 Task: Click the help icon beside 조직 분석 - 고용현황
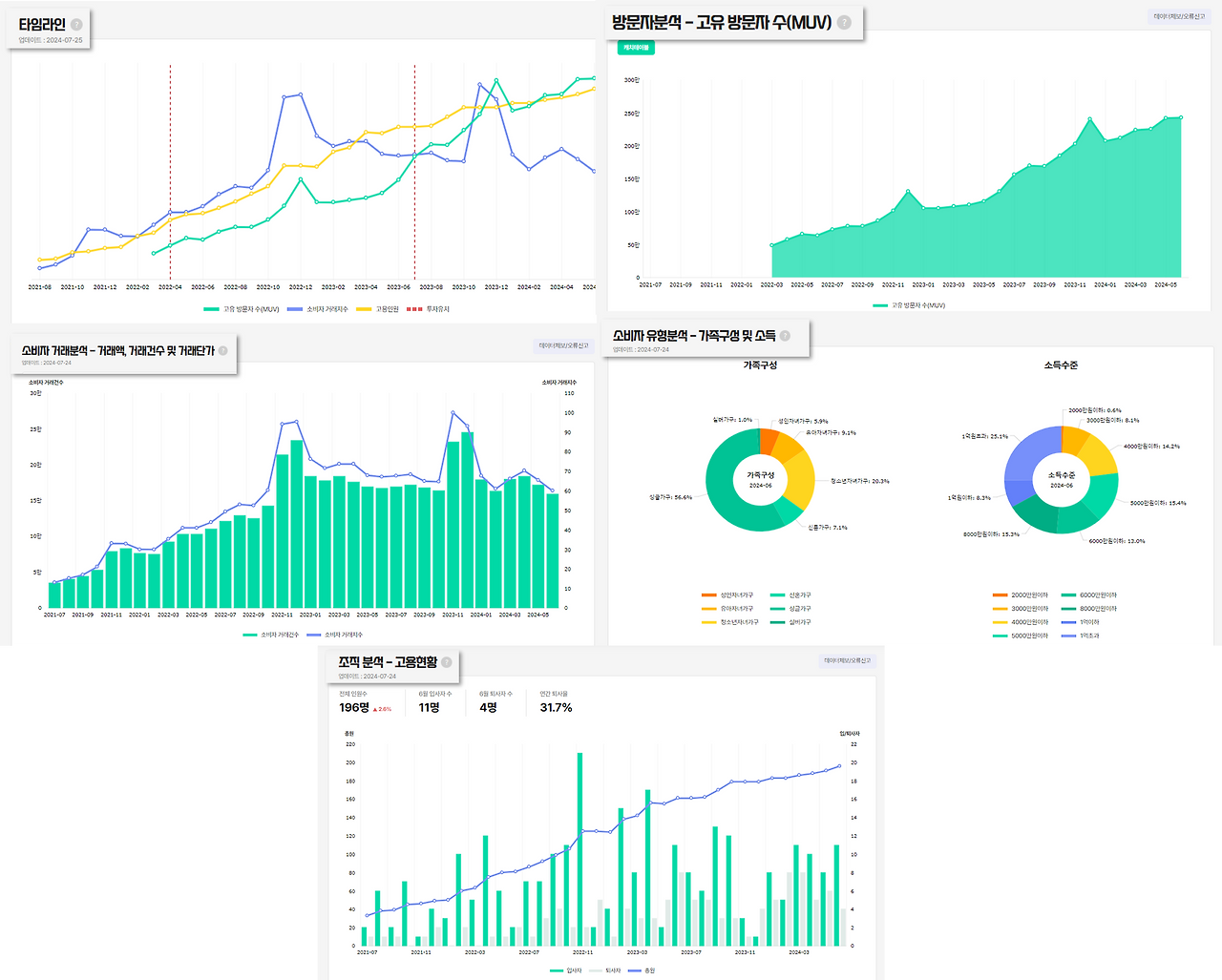click(x=446, y=662)
